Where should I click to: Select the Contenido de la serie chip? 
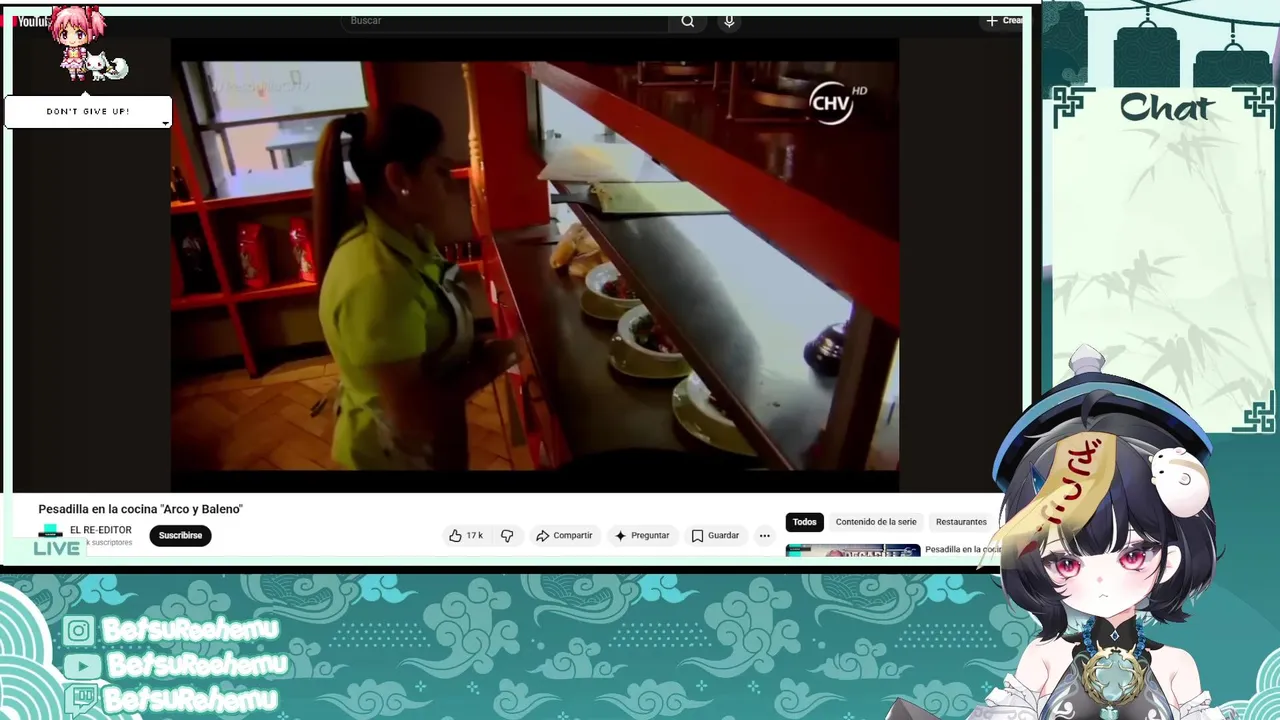(876, 522)
